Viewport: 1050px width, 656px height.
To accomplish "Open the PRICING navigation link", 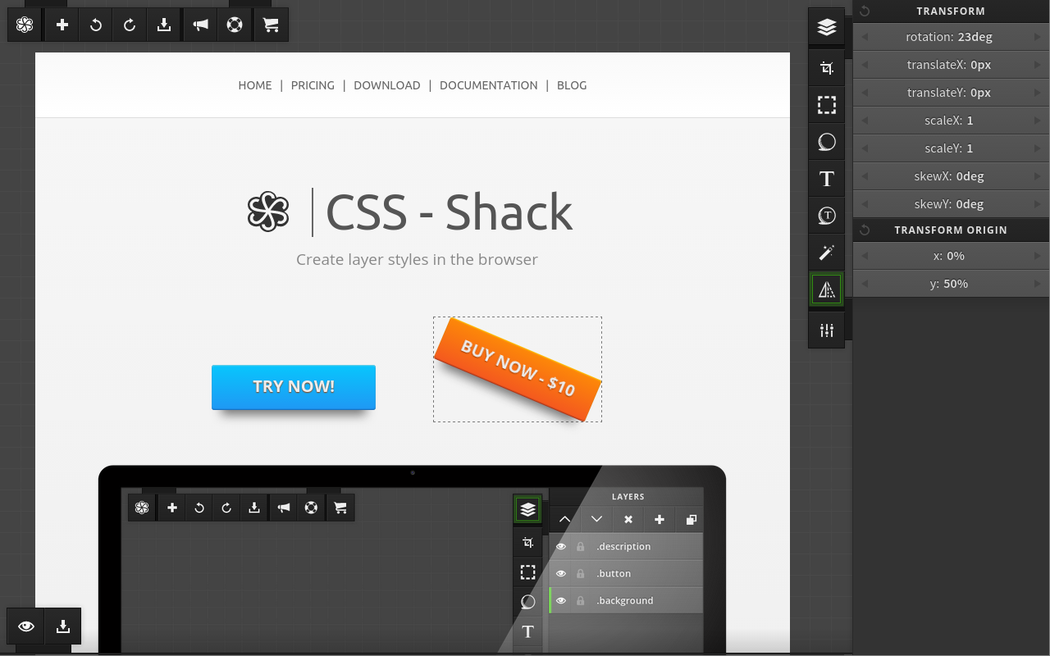I will [x=312, y=86].
